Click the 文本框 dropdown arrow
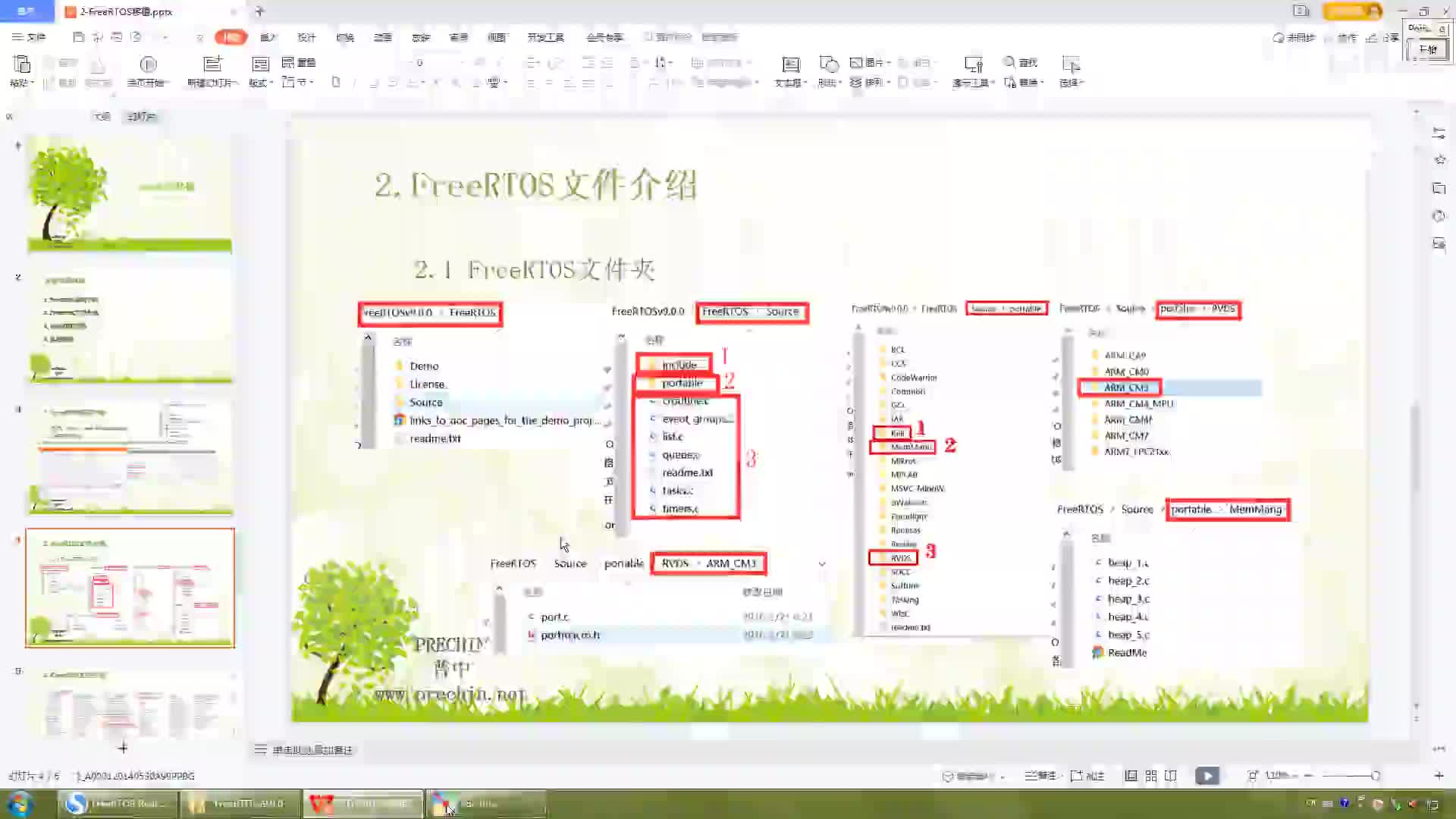 (805, 82)
